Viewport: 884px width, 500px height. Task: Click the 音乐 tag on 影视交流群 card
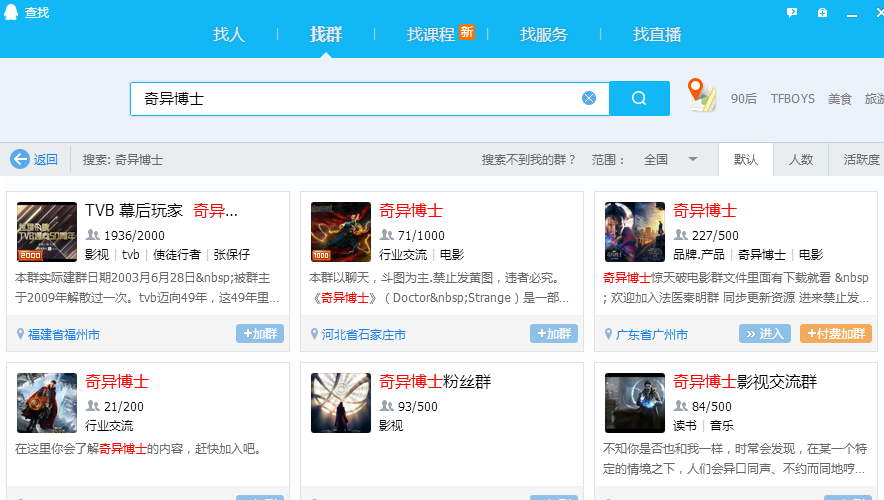(x=722, y=426)
